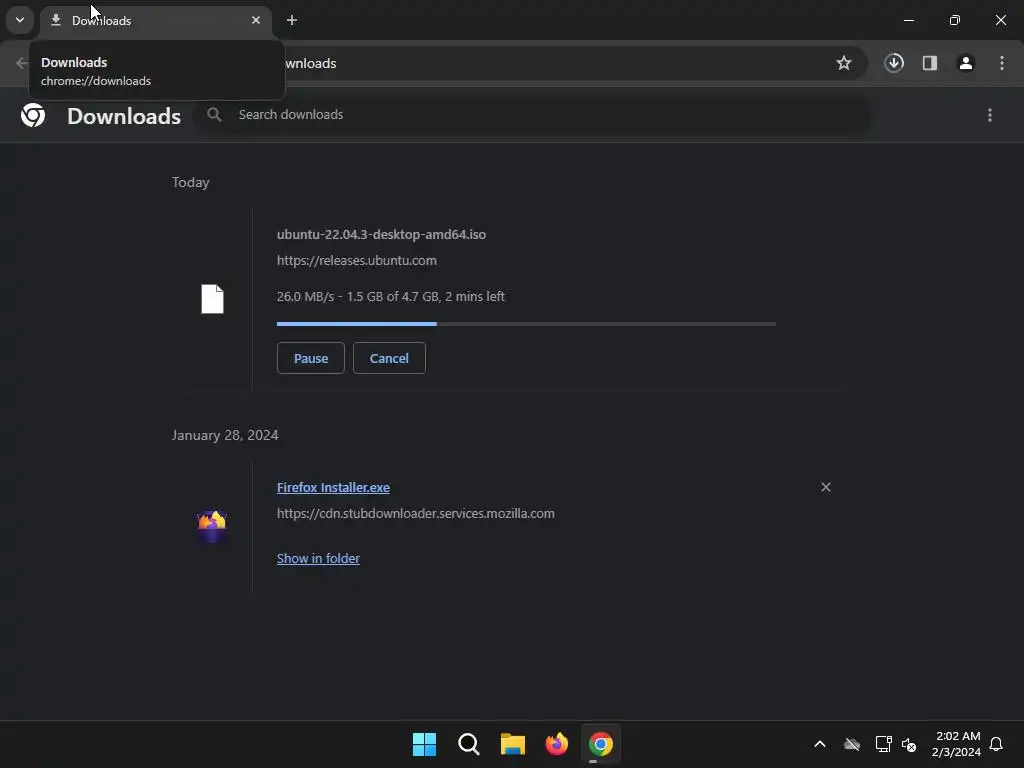Open a new tab with plus button
Screen dimensions: 1024x768
click(x=292, y=20)
